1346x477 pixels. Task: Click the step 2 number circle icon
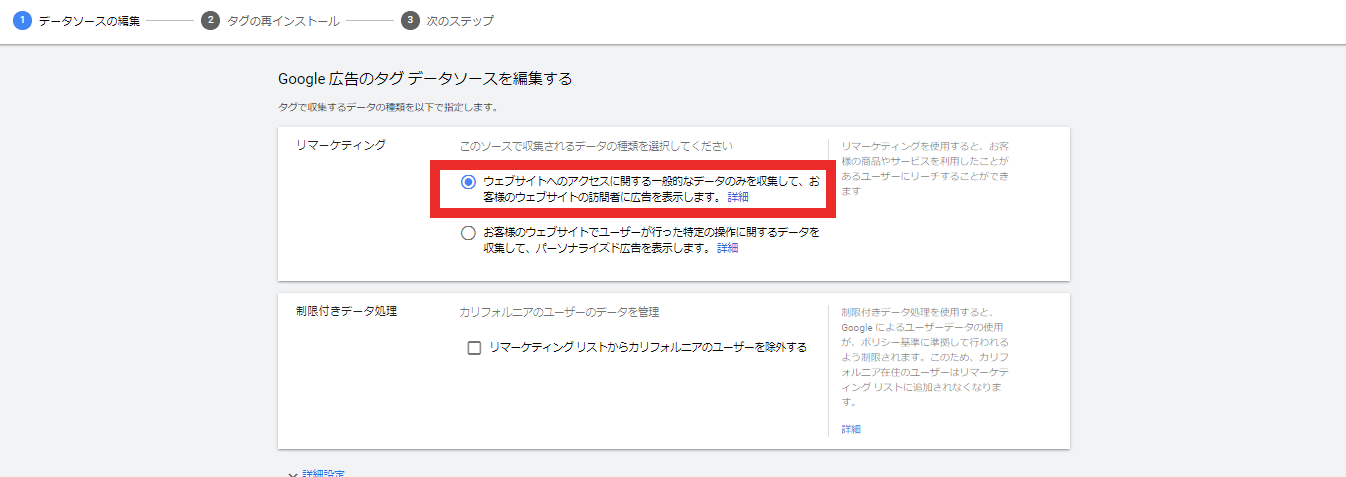coord(210,20)
